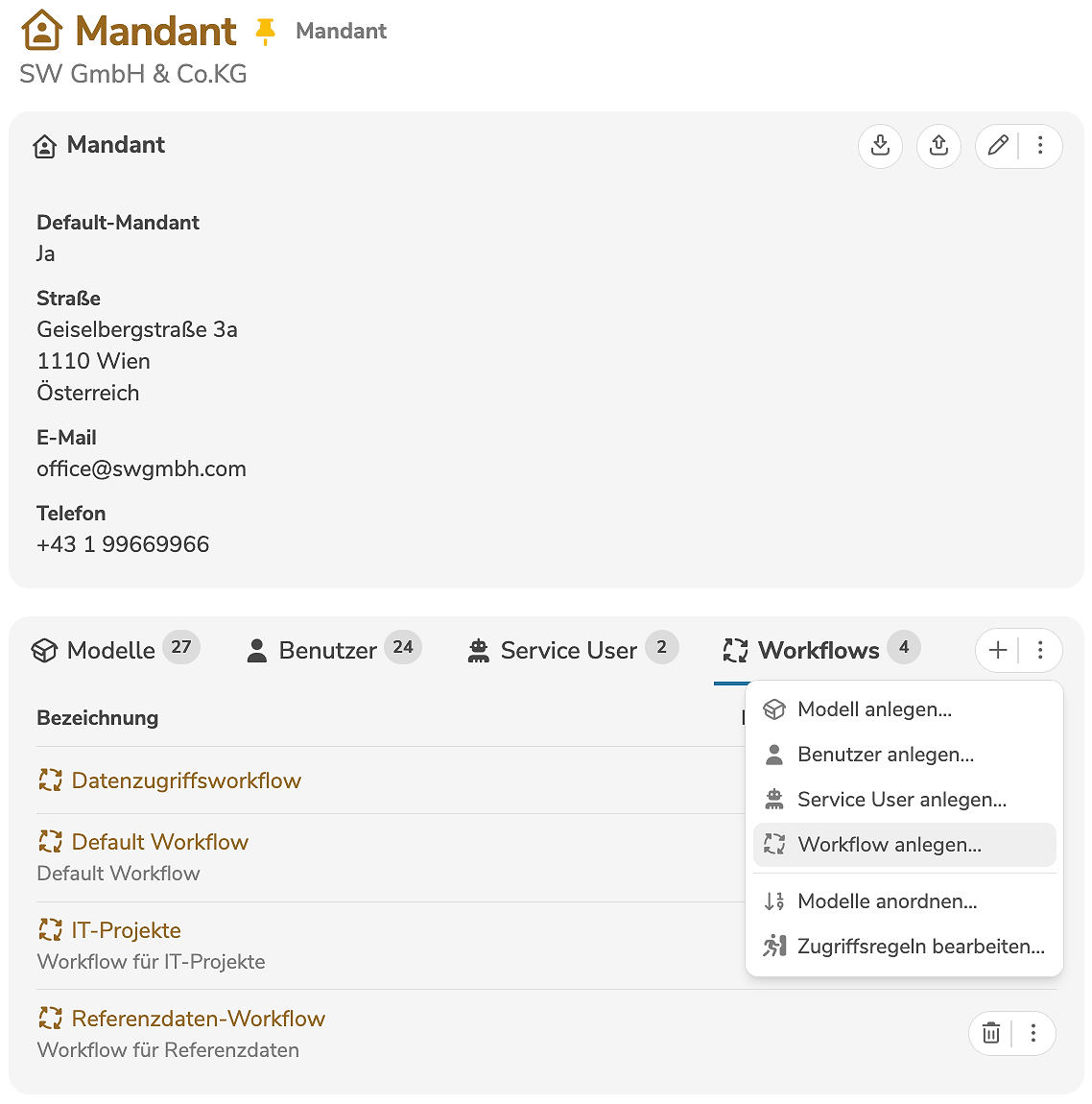The height and width of the screenshot is (1104, 1092).
Task: Choose Modell anlegen... menu entry
Action: pos(874,709)
